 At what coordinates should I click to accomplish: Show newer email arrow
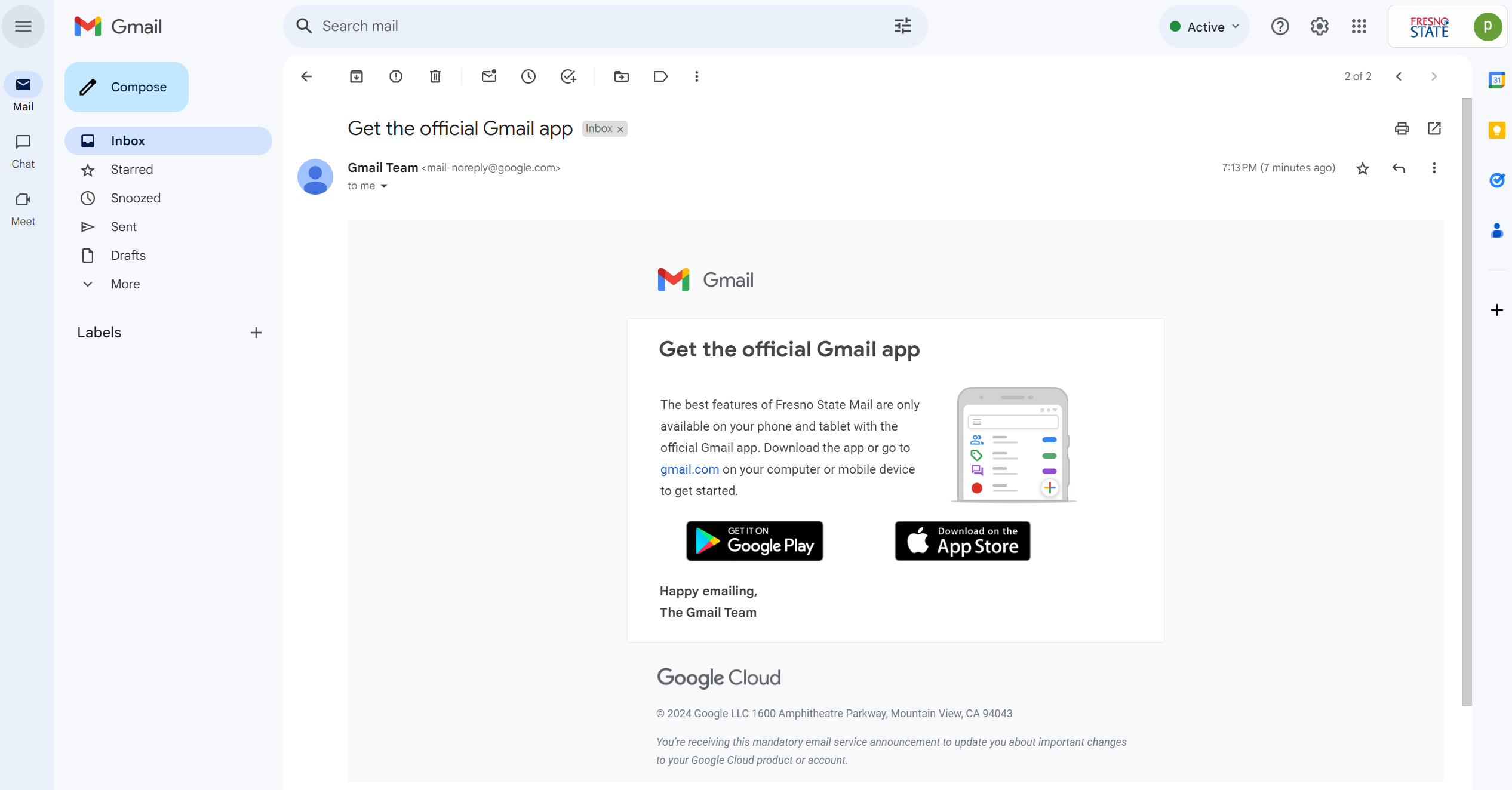pyautogui.click(x=1399, y=76)
